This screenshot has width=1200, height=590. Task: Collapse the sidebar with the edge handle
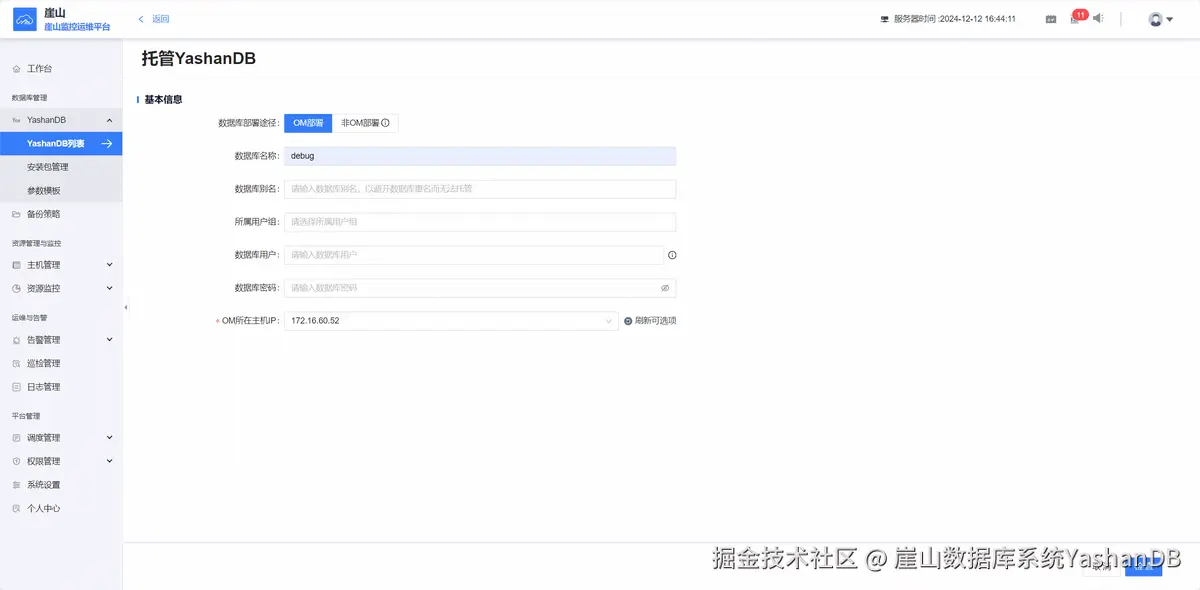(x=126, y=307)
